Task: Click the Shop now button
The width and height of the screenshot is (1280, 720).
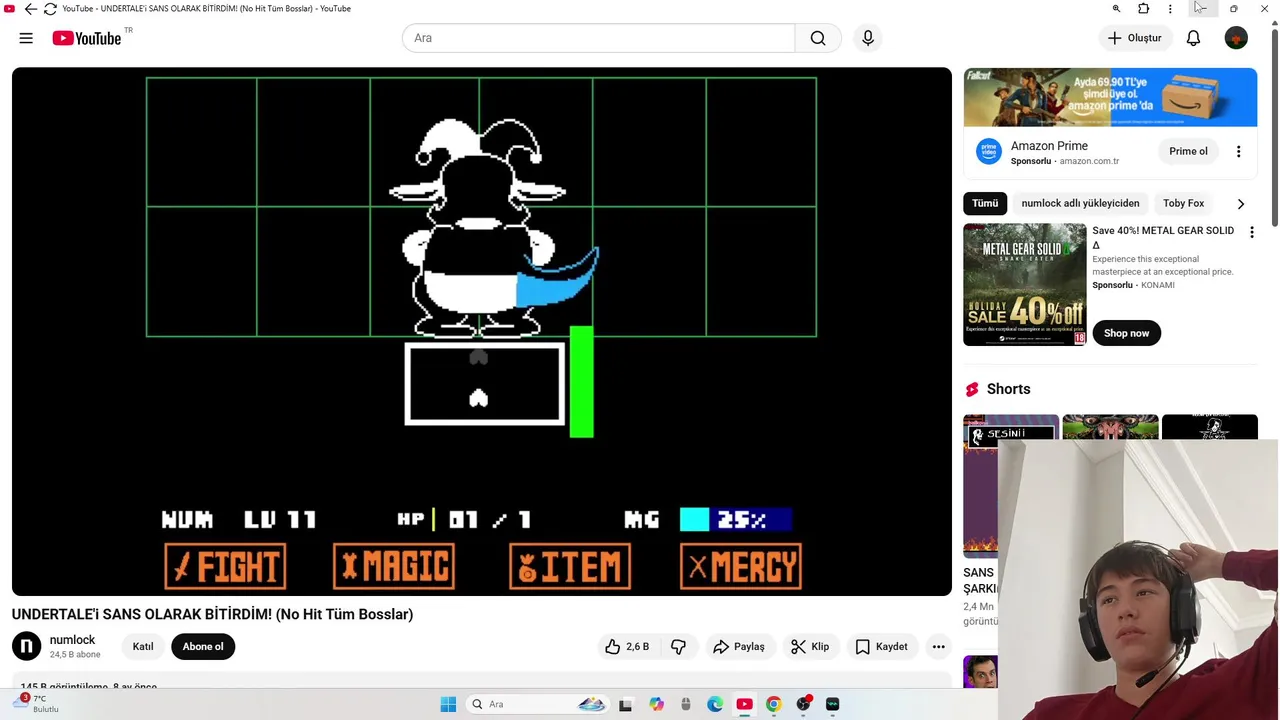Action: point(1126,333)
